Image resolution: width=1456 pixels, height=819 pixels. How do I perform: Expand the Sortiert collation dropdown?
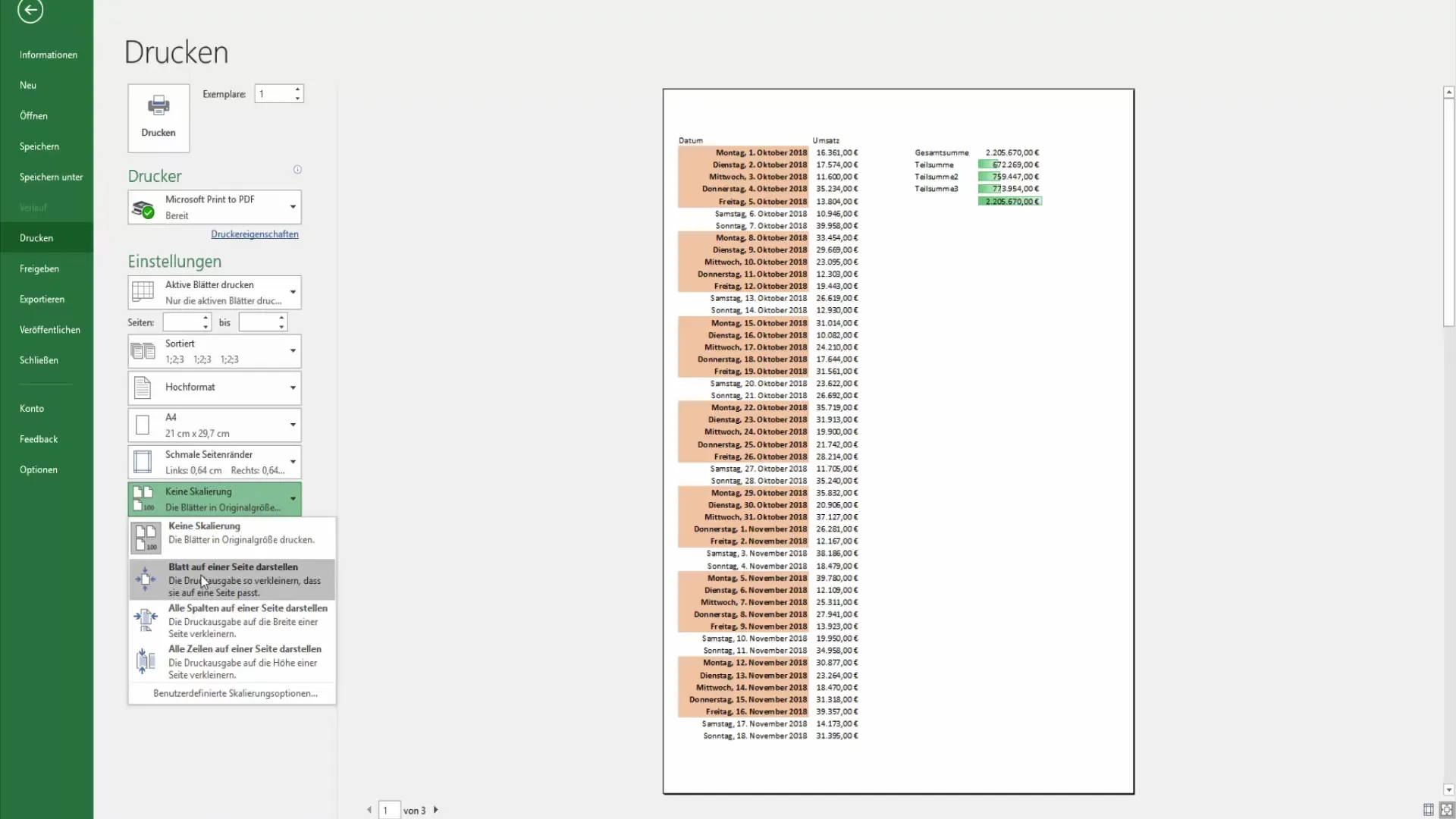215,351
